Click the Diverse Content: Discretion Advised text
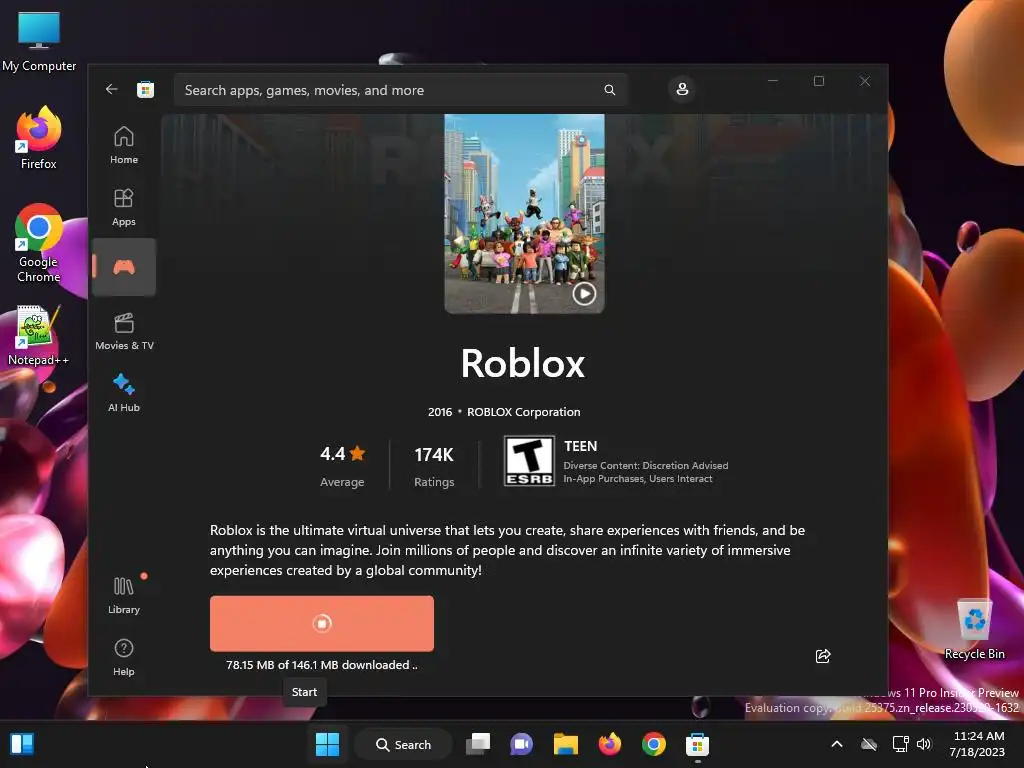Screen dimensions: 1024x768 (x=646, y=466)
